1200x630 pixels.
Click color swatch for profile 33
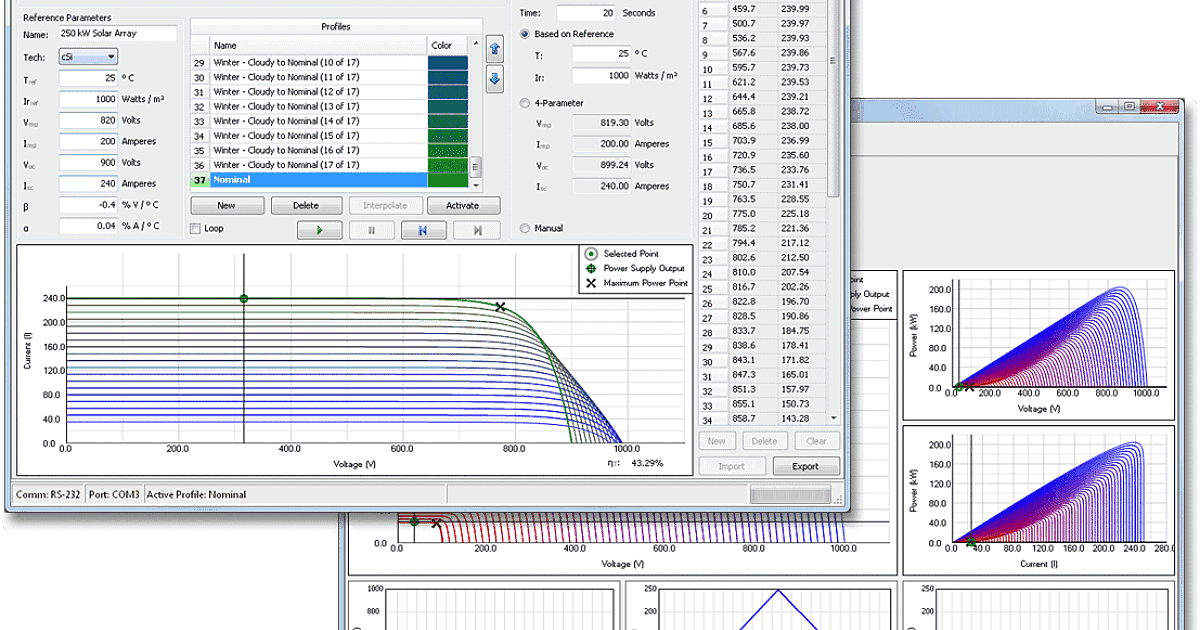click(447, 121)
